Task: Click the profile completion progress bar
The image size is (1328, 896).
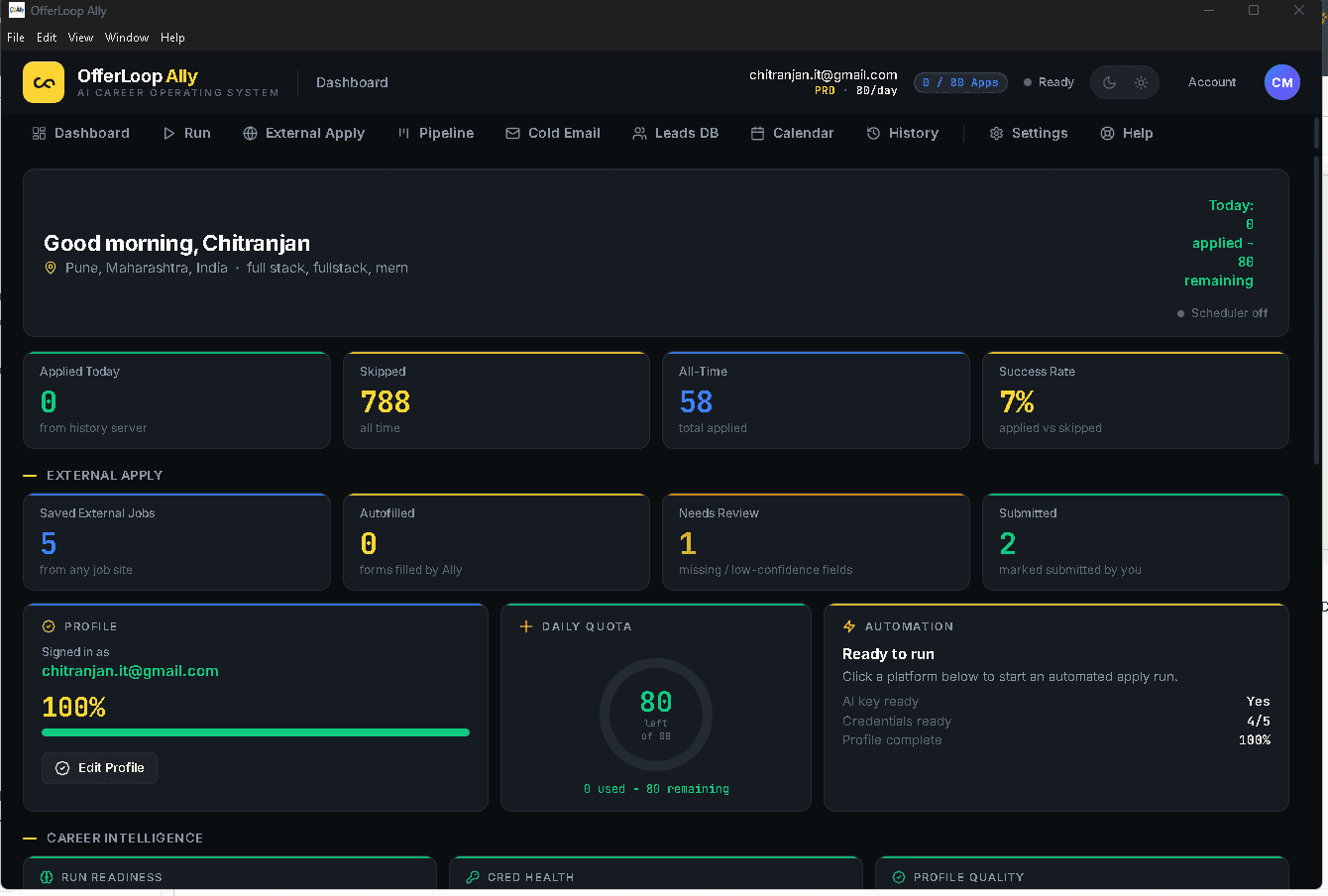Action: [x=256, y=732]
